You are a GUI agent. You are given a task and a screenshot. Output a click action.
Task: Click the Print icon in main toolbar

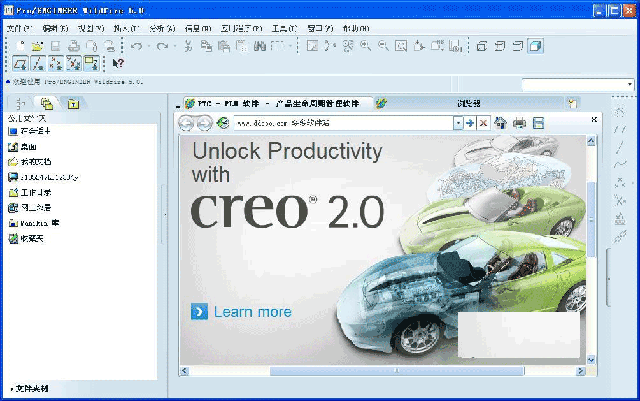[x=74, y=46]
